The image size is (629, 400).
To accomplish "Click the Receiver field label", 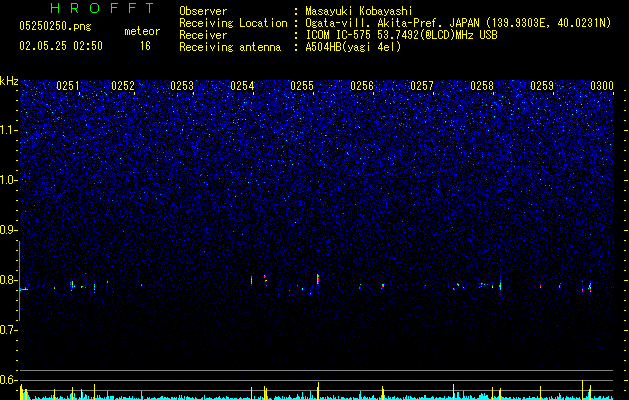I will (x=203, y=35).
